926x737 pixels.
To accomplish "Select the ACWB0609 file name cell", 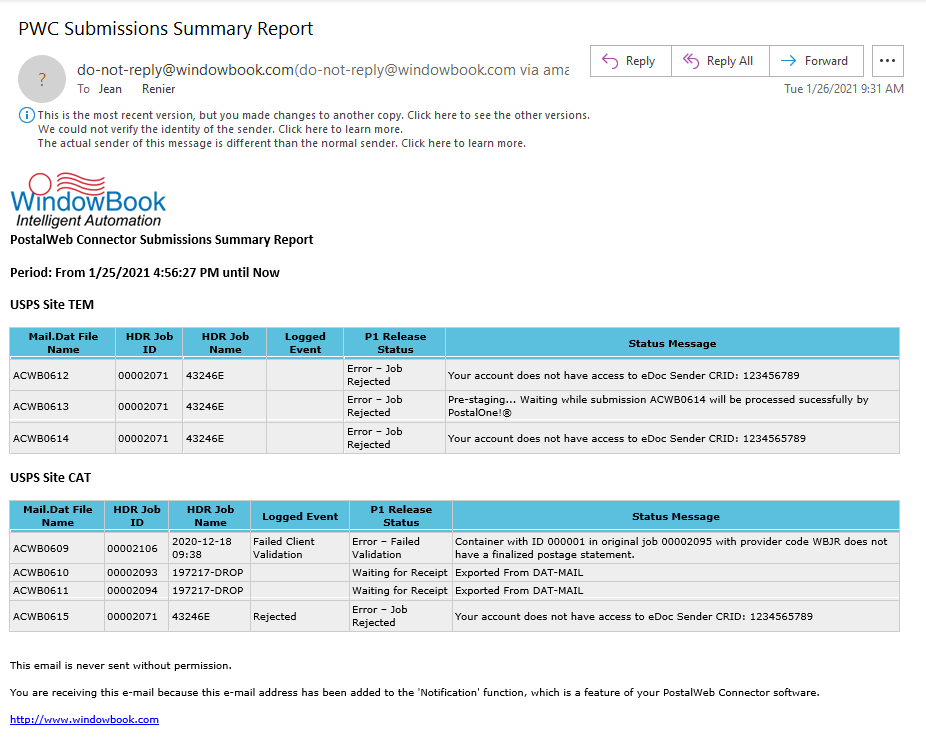I will (x=57, y=548).
